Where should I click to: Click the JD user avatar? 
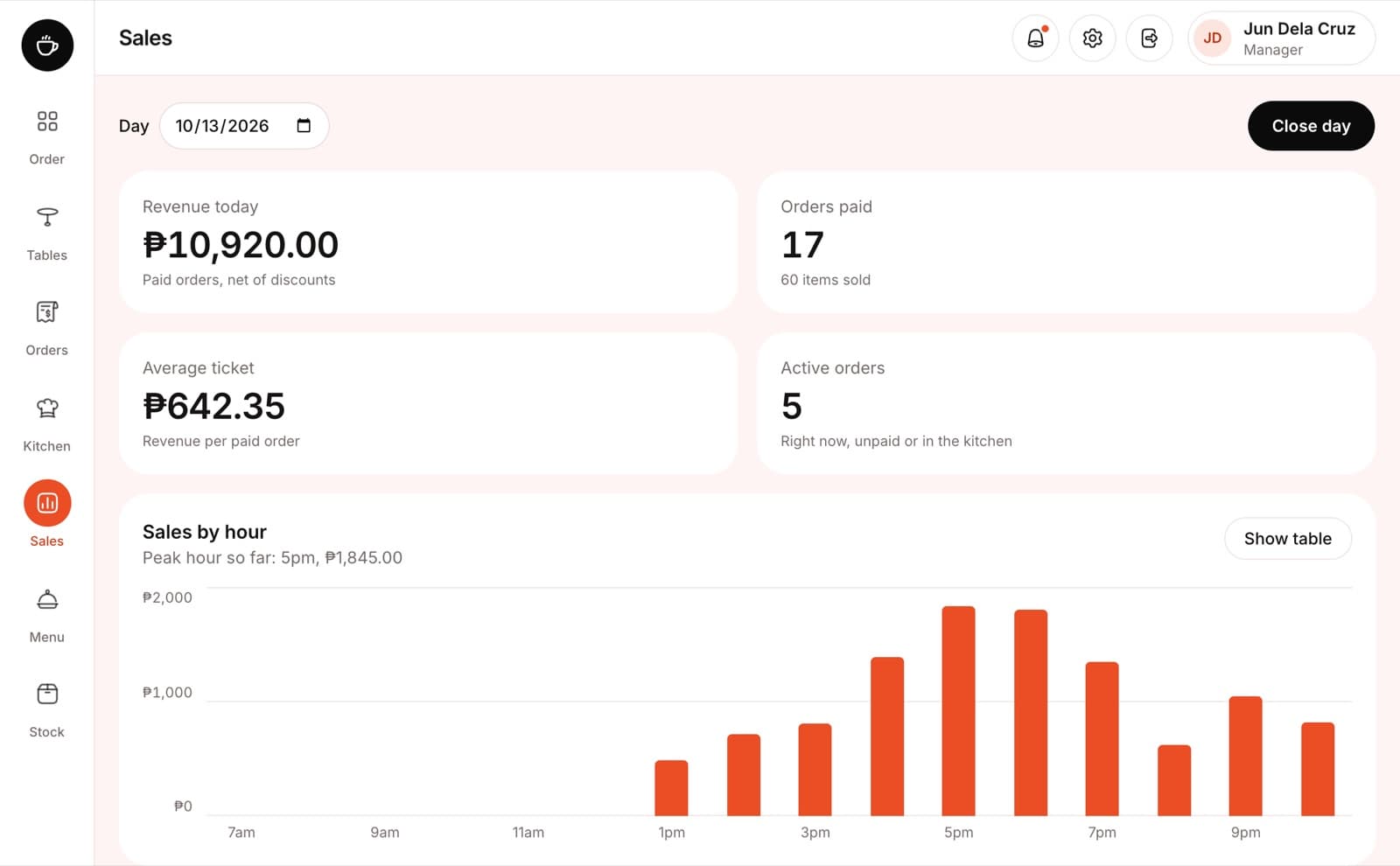1212,38
